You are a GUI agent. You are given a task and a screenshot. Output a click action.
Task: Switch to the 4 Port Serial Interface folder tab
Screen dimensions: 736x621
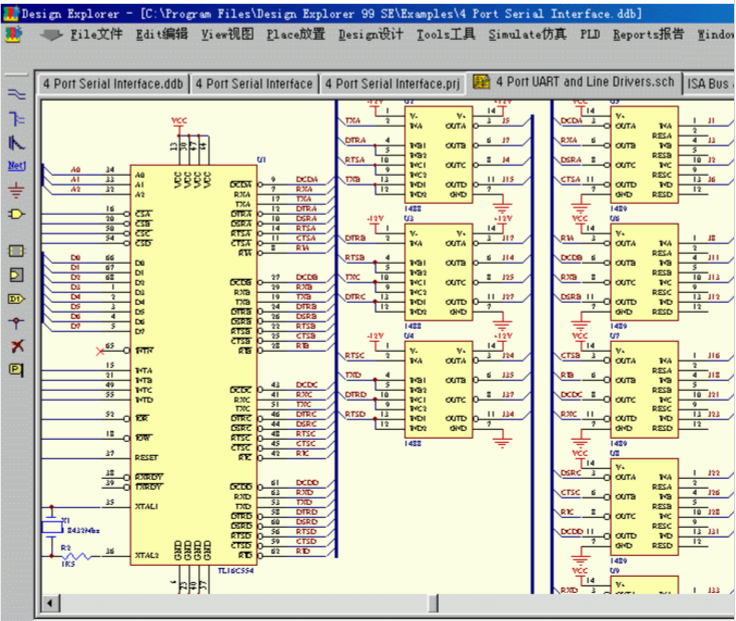coord(254,84)
